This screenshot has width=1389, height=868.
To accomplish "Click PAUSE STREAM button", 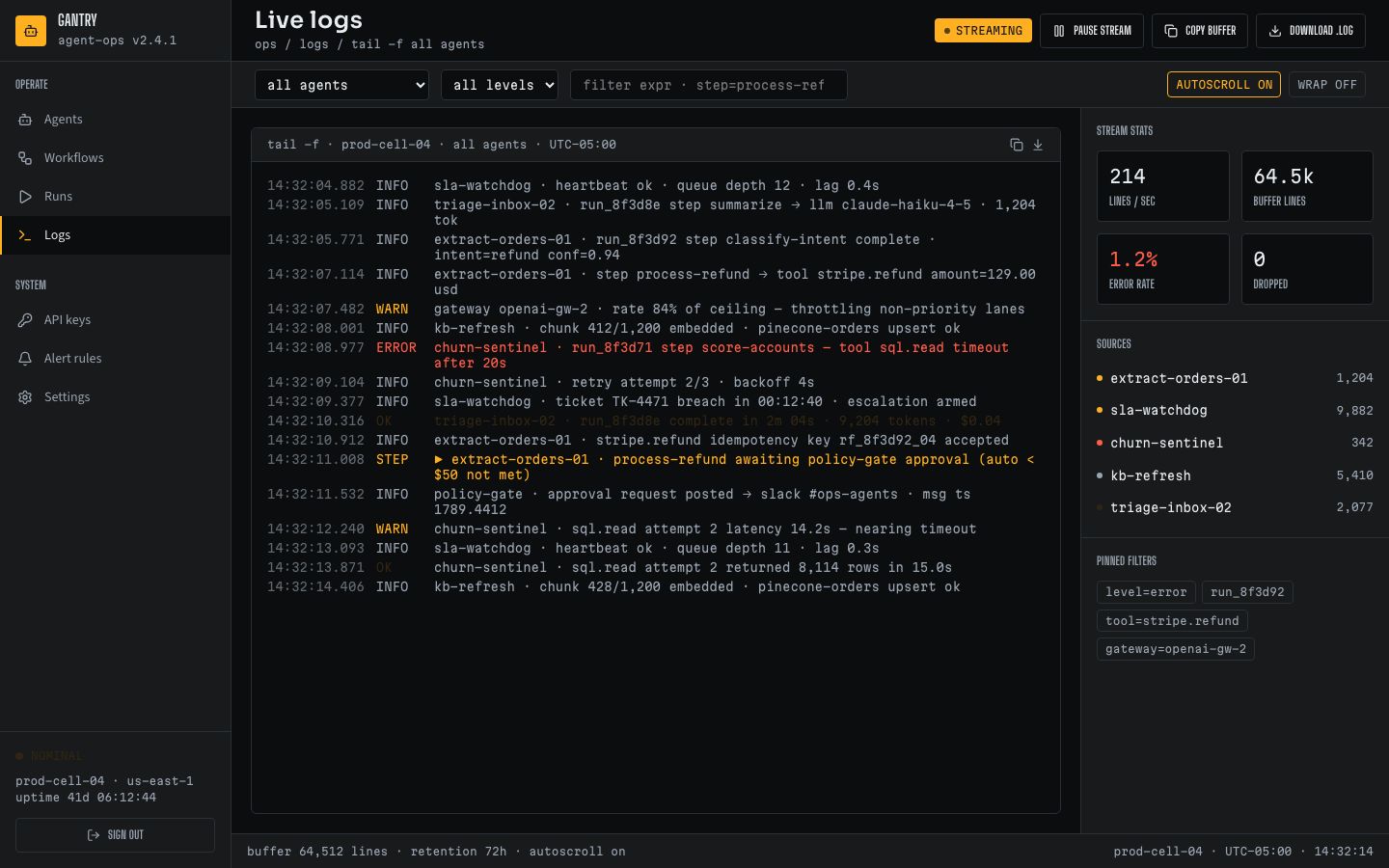I will [x=1092, y=31].
